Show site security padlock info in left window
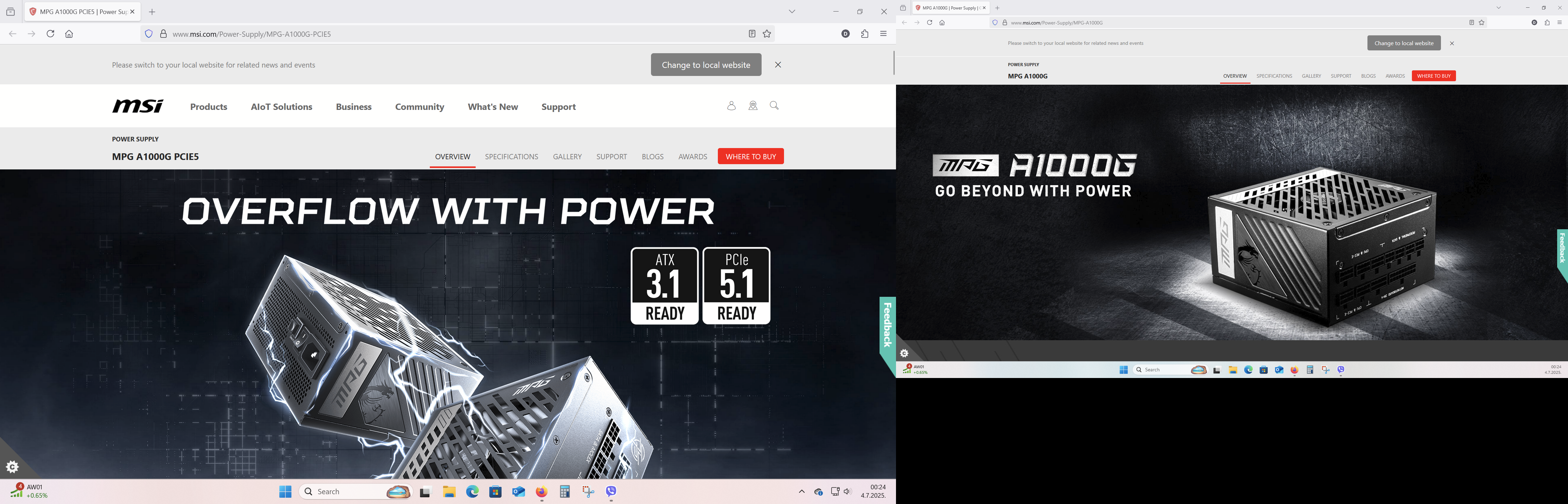The height and width of the screenshot is (504, 1568). [163, 34]
